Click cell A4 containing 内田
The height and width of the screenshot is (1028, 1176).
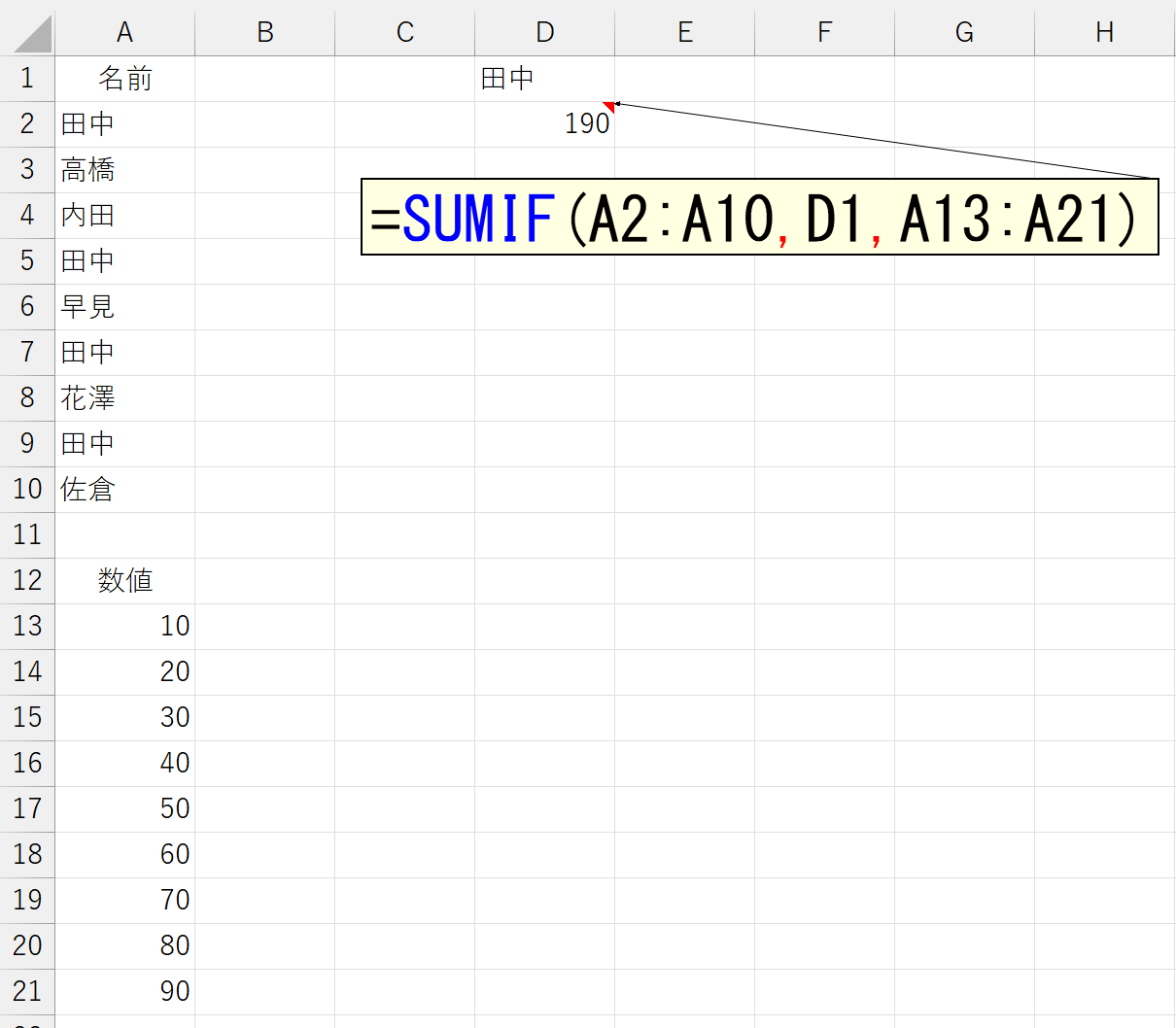point(124,216)
